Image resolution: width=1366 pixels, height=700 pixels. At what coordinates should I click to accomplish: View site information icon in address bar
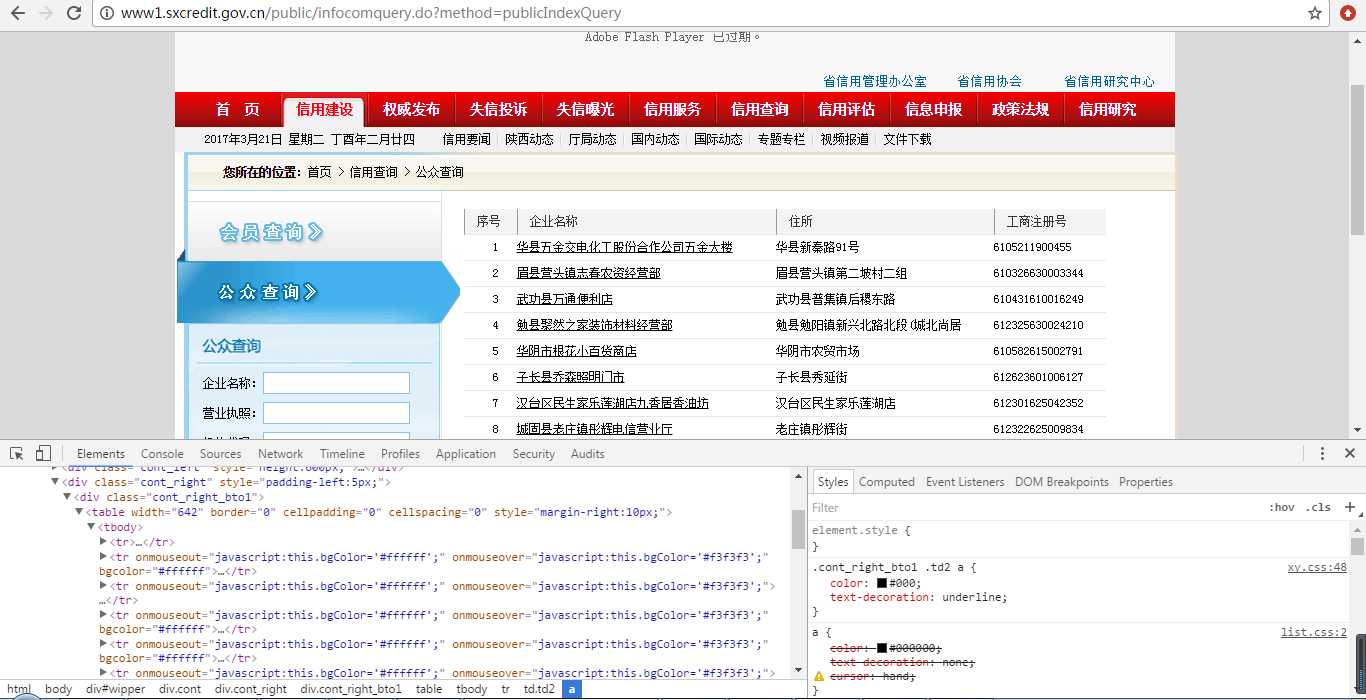pos(107,13)
